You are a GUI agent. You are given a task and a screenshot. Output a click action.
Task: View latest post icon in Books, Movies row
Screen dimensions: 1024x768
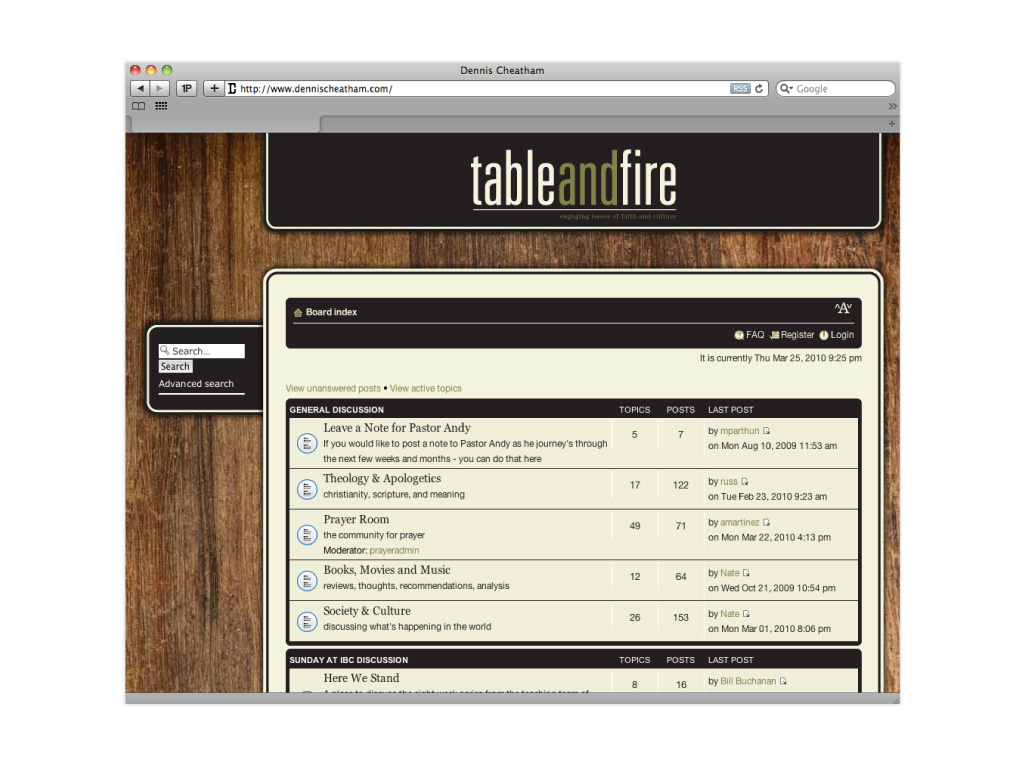click(x=746, y=573)
